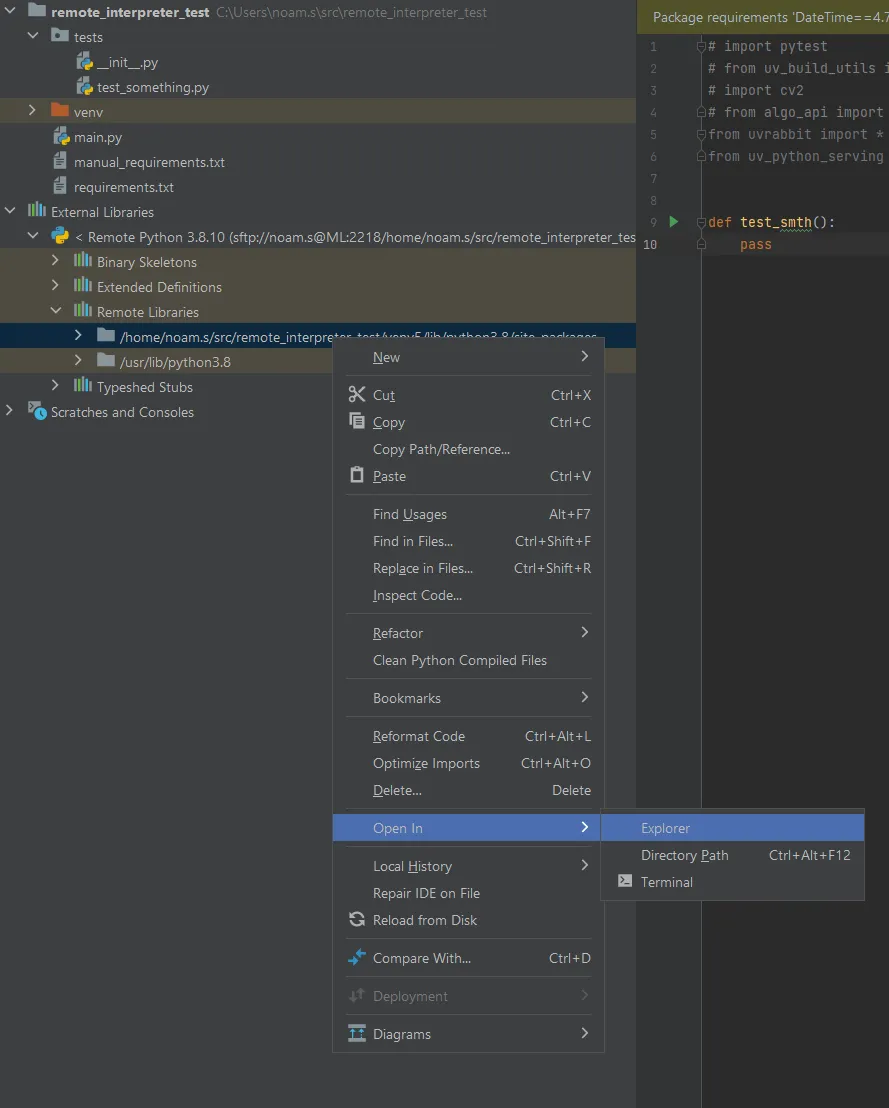Viewport: 889px width, 1108px height.
Task: Select Repair IDE on File
Action: tap(469, 892)
